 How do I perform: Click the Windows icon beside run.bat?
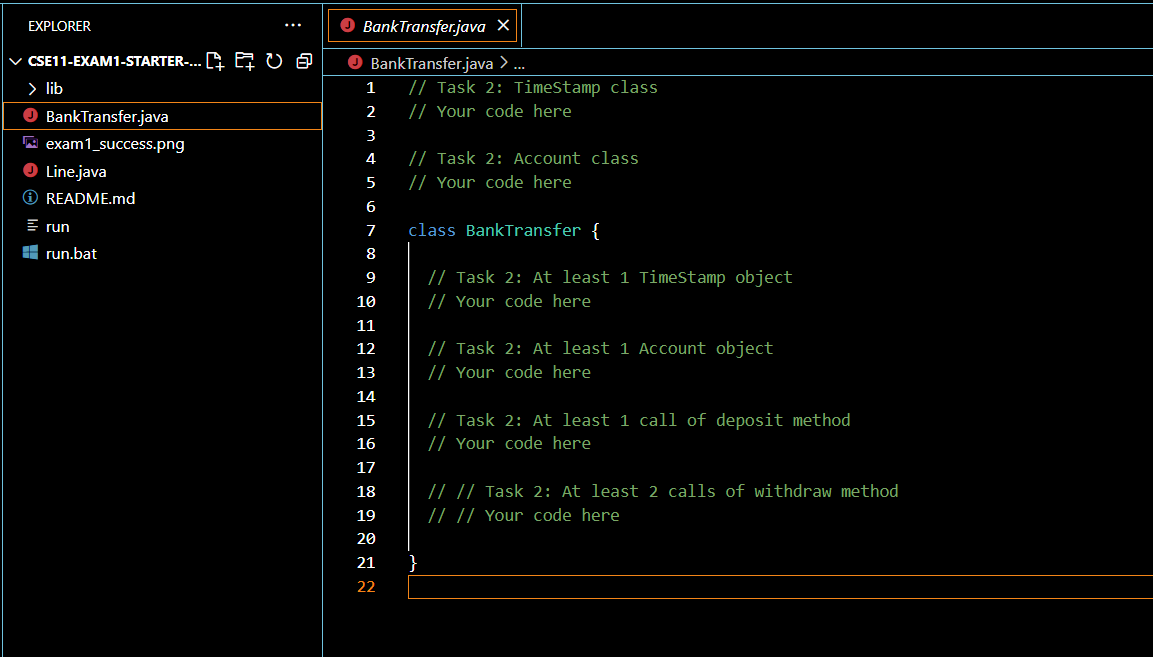pos(32,253)
